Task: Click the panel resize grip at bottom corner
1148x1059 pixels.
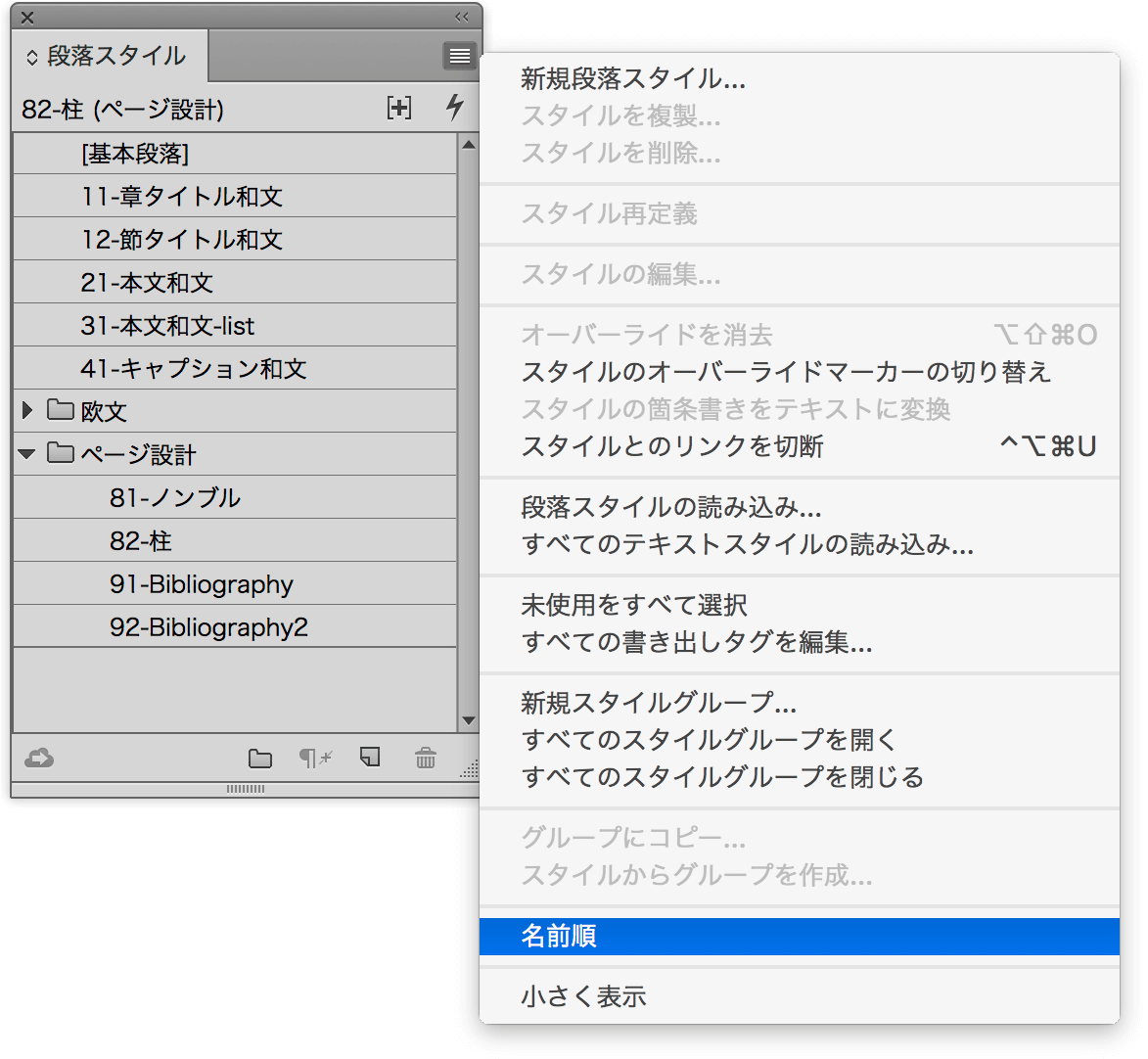Action: pyautogui.click(x=470, y=768)
